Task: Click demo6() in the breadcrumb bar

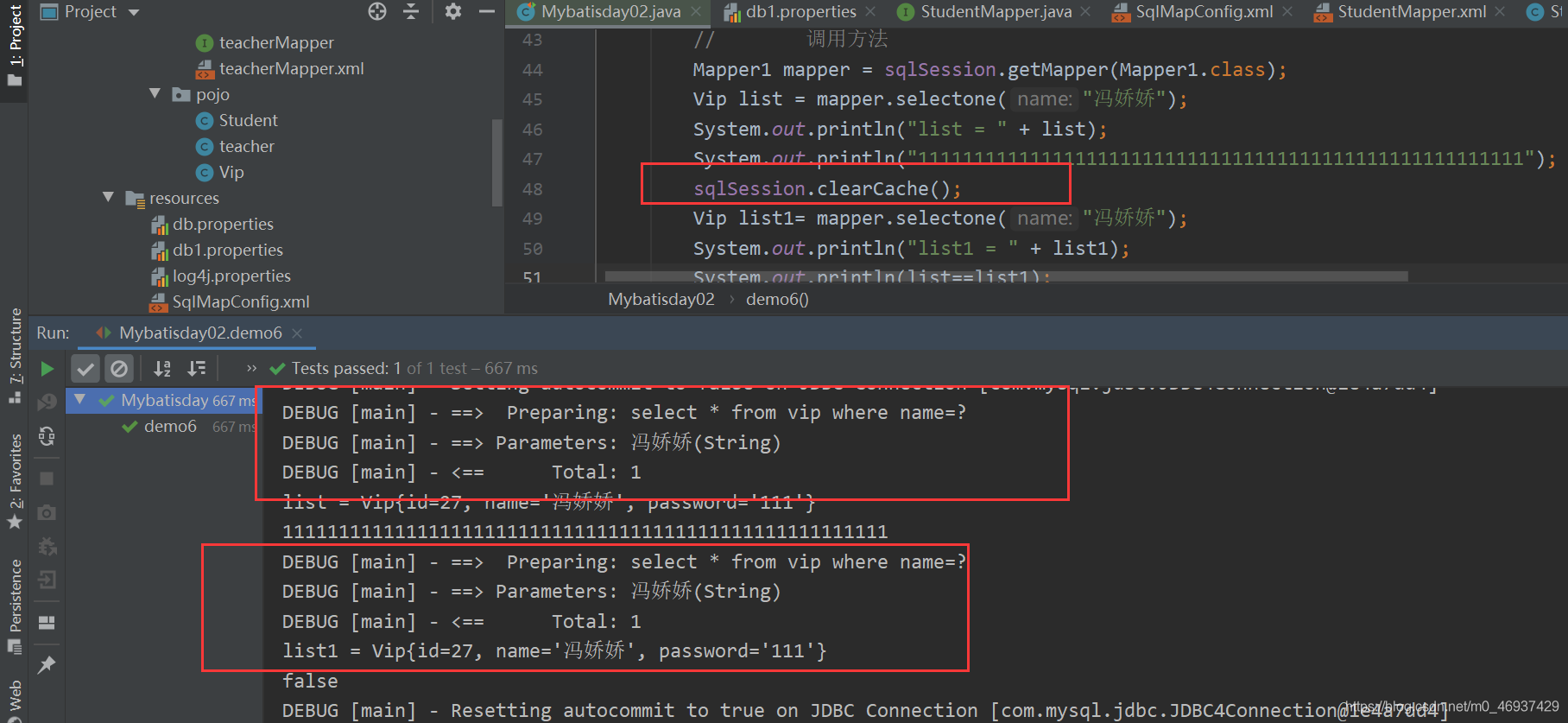Action: click(777, 299)
